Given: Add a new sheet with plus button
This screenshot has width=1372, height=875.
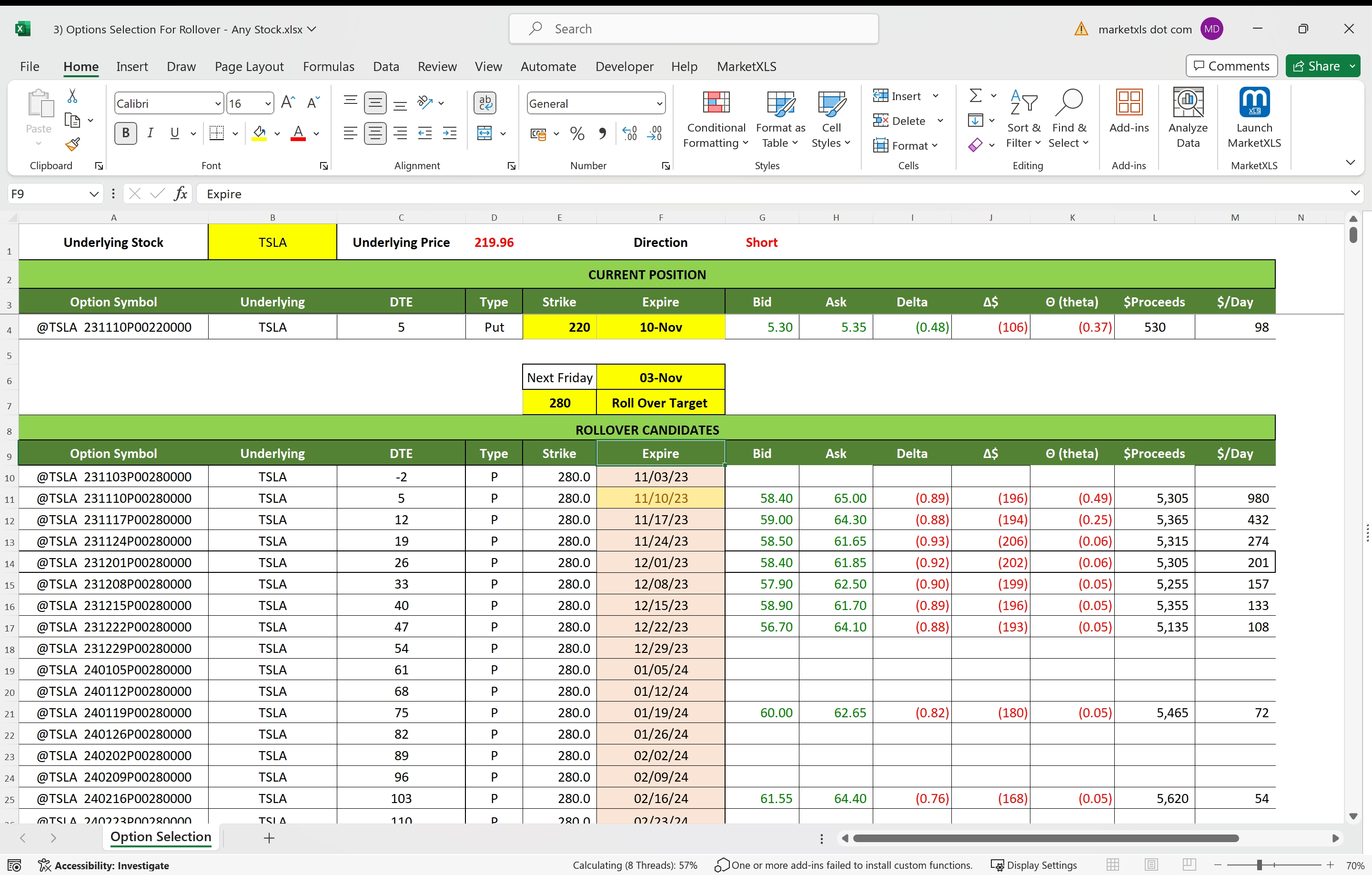Looking at the screenshot, I should tap(269, 837).
